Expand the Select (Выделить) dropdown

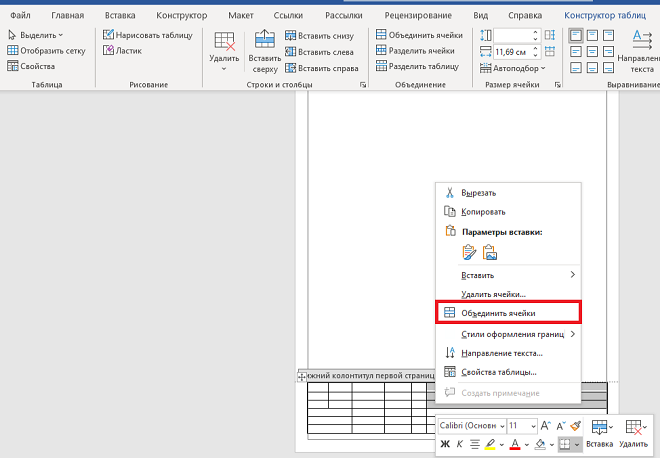click(x=35, y=34)
